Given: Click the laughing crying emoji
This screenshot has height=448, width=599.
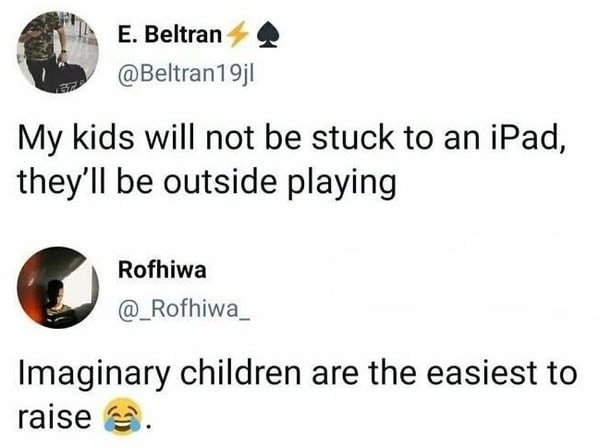Looking at the screenshot, I should pos(122,416).
